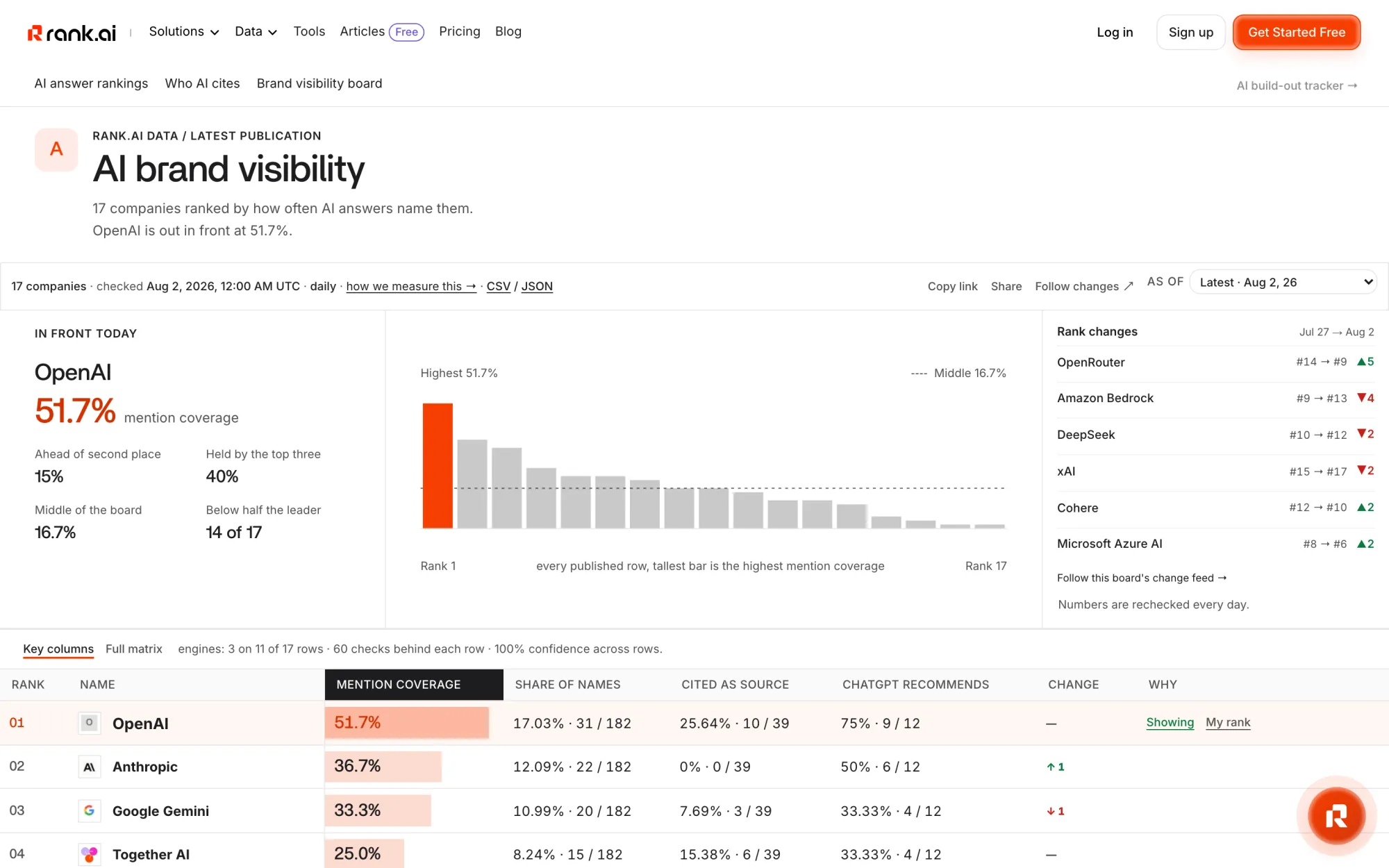
Task: Click Get Started Free button
Action: pyautogui.click(x=1297, y=33)
